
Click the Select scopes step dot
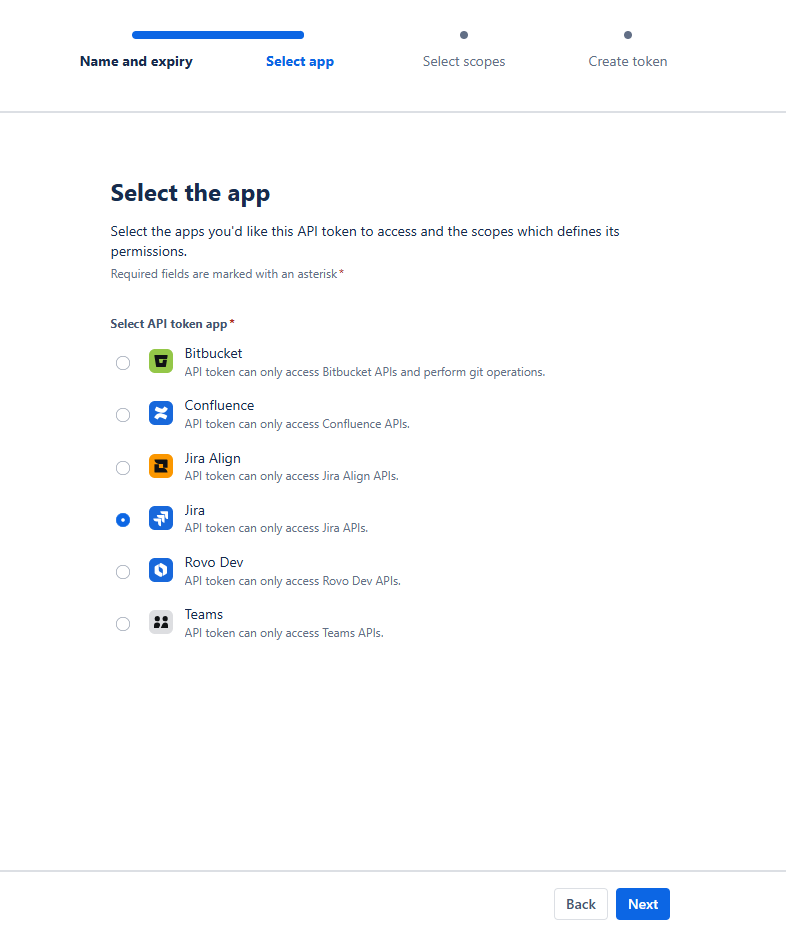click(x=464, y=35)
